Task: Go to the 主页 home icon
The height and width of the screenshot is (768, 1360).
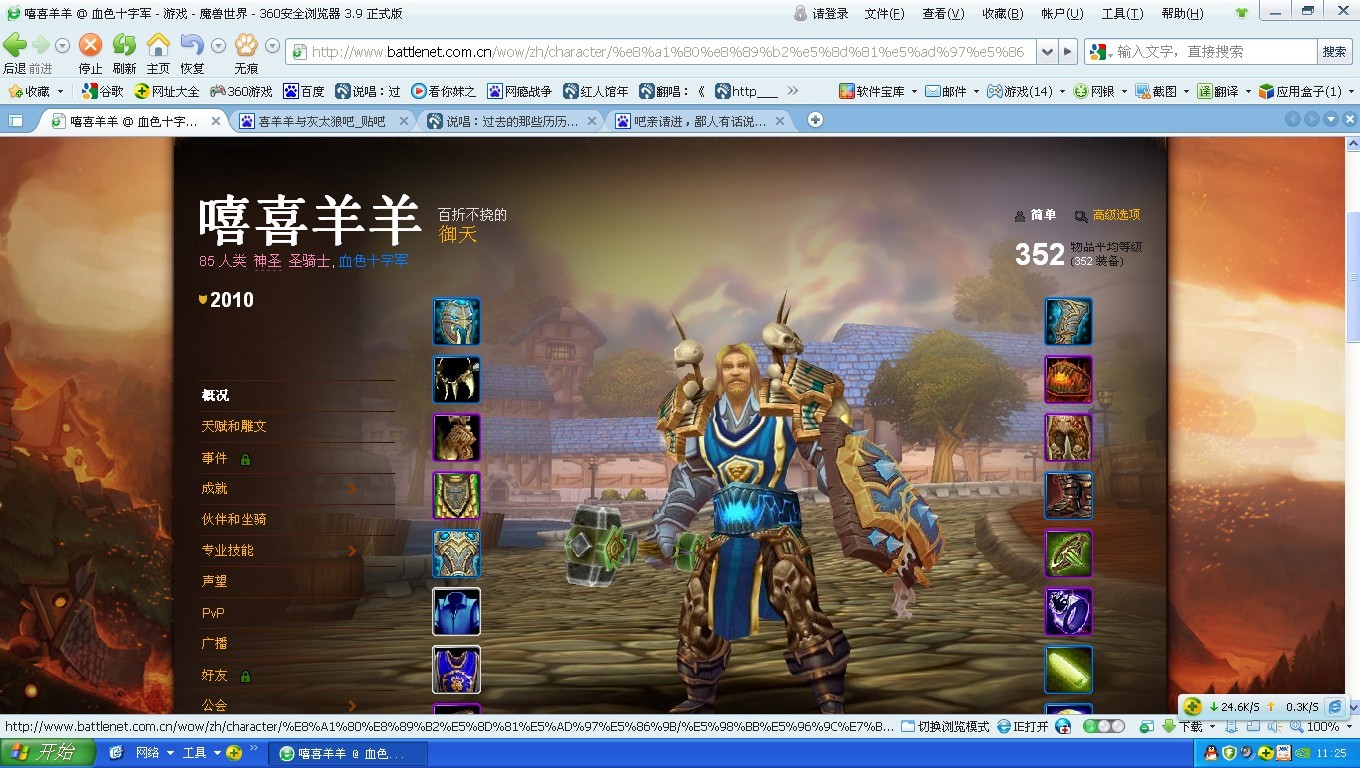Action: [158, 45]
